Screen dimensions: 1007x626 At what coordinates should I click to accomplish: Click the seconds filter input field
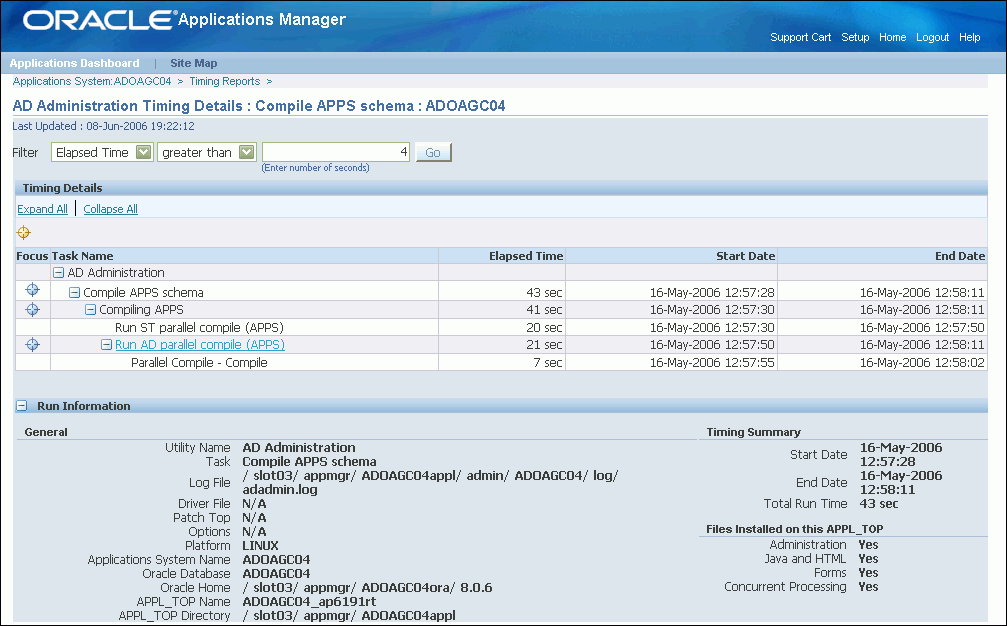coord(336,152)
